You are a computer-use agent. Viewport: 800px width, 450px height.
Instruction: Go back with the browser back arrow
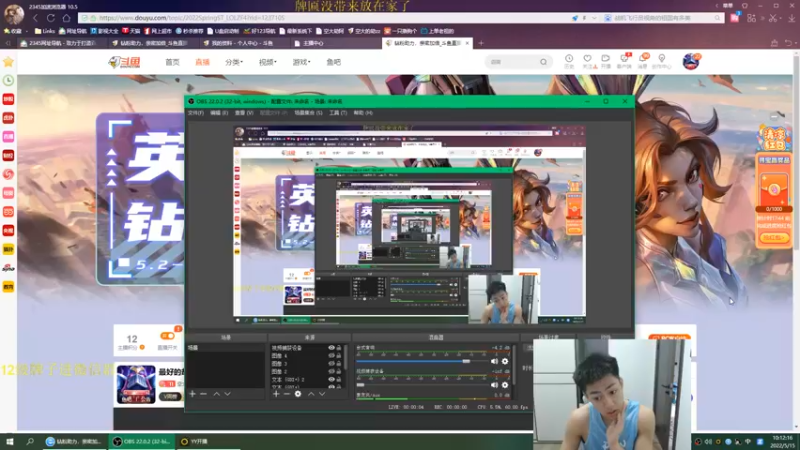[35, 18]
